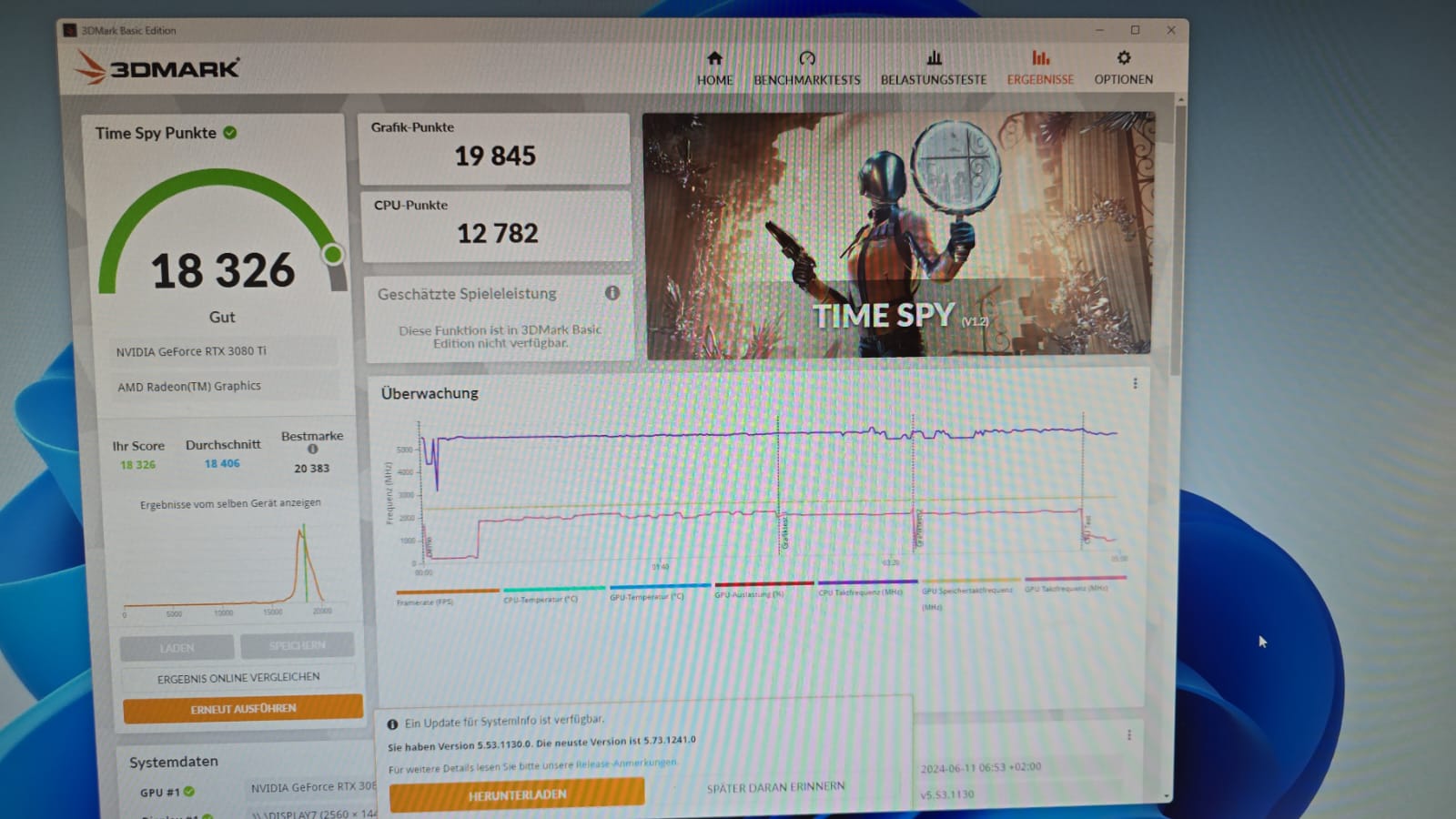The height and width of the screenshot is (819, 1456).
Task: Click the Überwachung heading
Action: (430, 393)
